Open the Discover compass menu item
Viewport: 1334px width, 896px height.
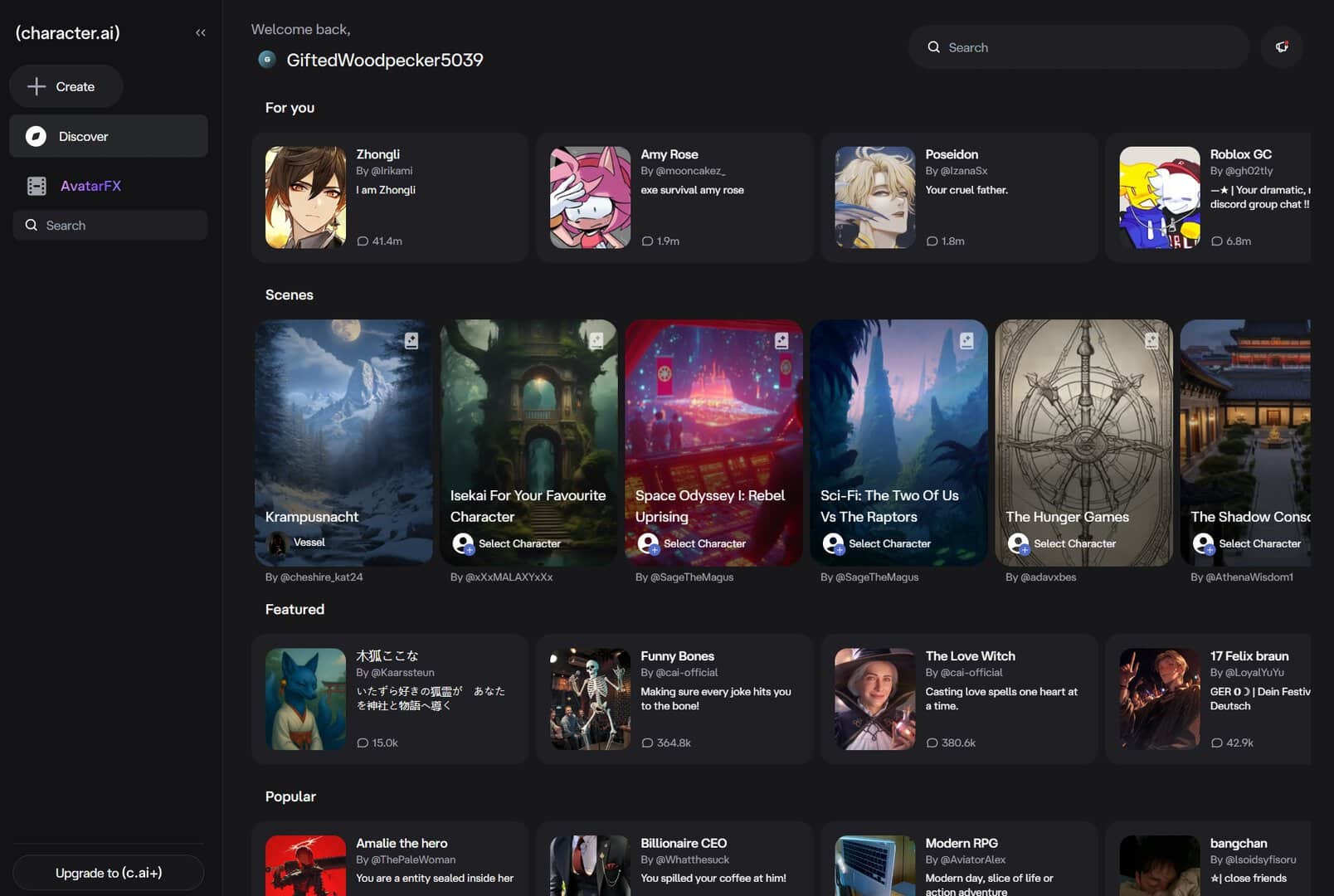109,136
